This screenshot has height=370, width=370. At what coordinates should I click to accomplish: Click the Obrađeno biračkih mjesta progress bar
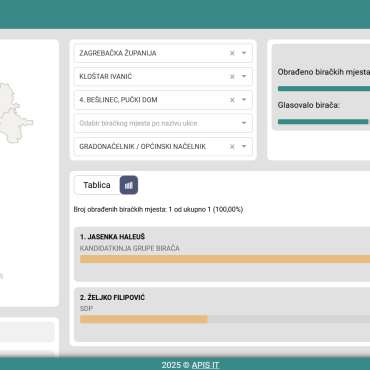[324, 89]
